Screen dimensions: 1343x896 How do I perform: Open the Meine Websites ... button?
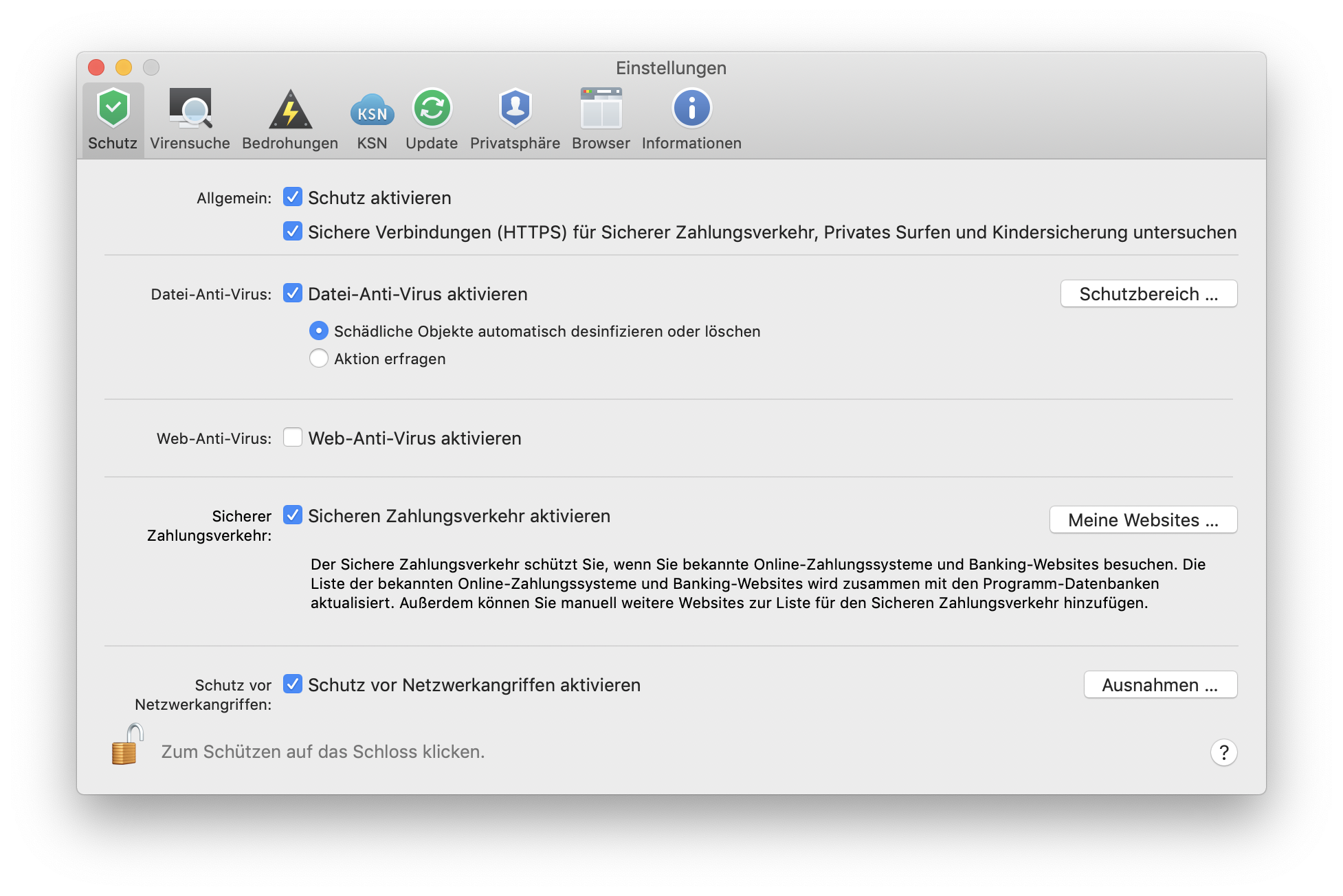point(1143,520)
